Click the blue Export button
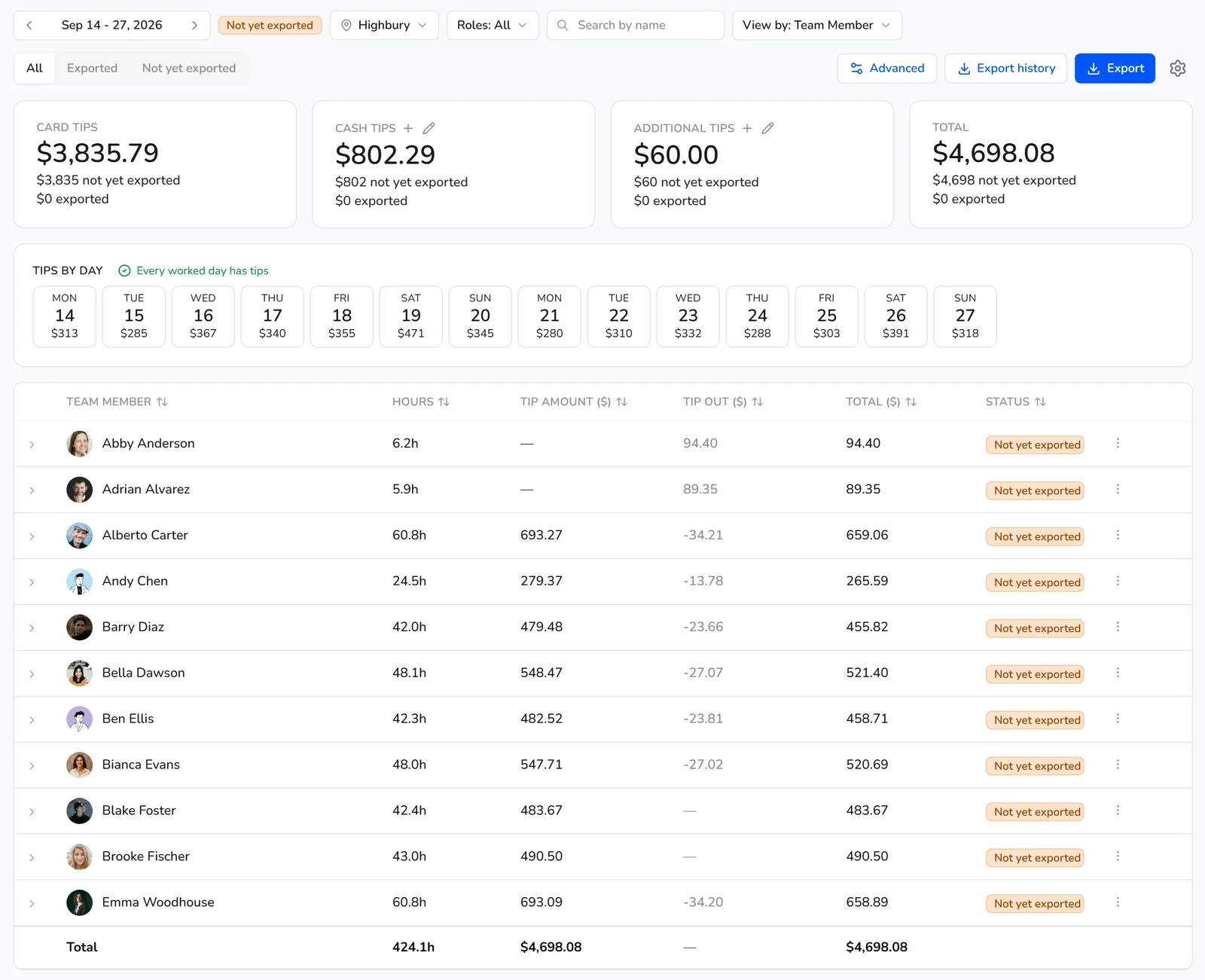1205x980 pixels. point(1115,69)
